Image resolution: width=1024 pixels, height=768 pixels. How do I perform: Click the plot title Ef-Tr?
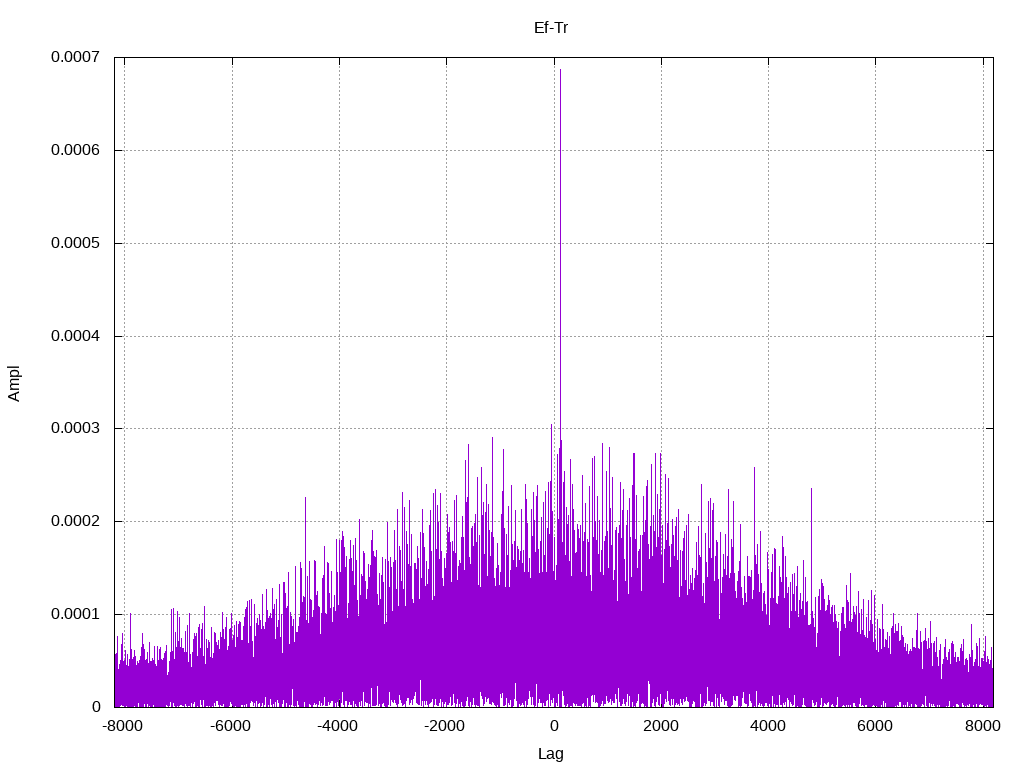(551, 28)
